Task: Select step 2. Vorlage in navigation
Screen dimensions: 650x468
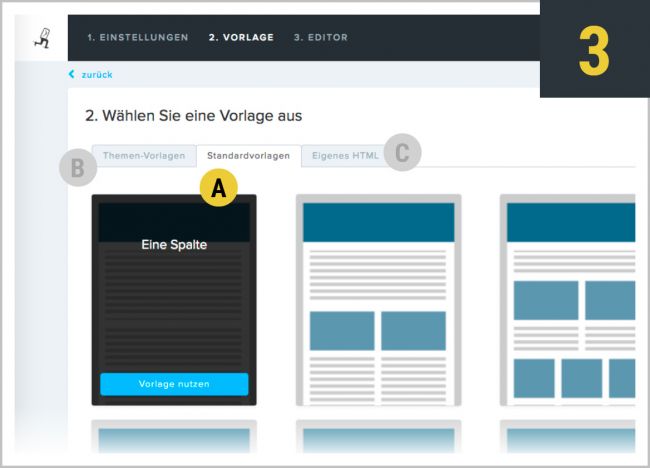Action: (x=240, y=38)
